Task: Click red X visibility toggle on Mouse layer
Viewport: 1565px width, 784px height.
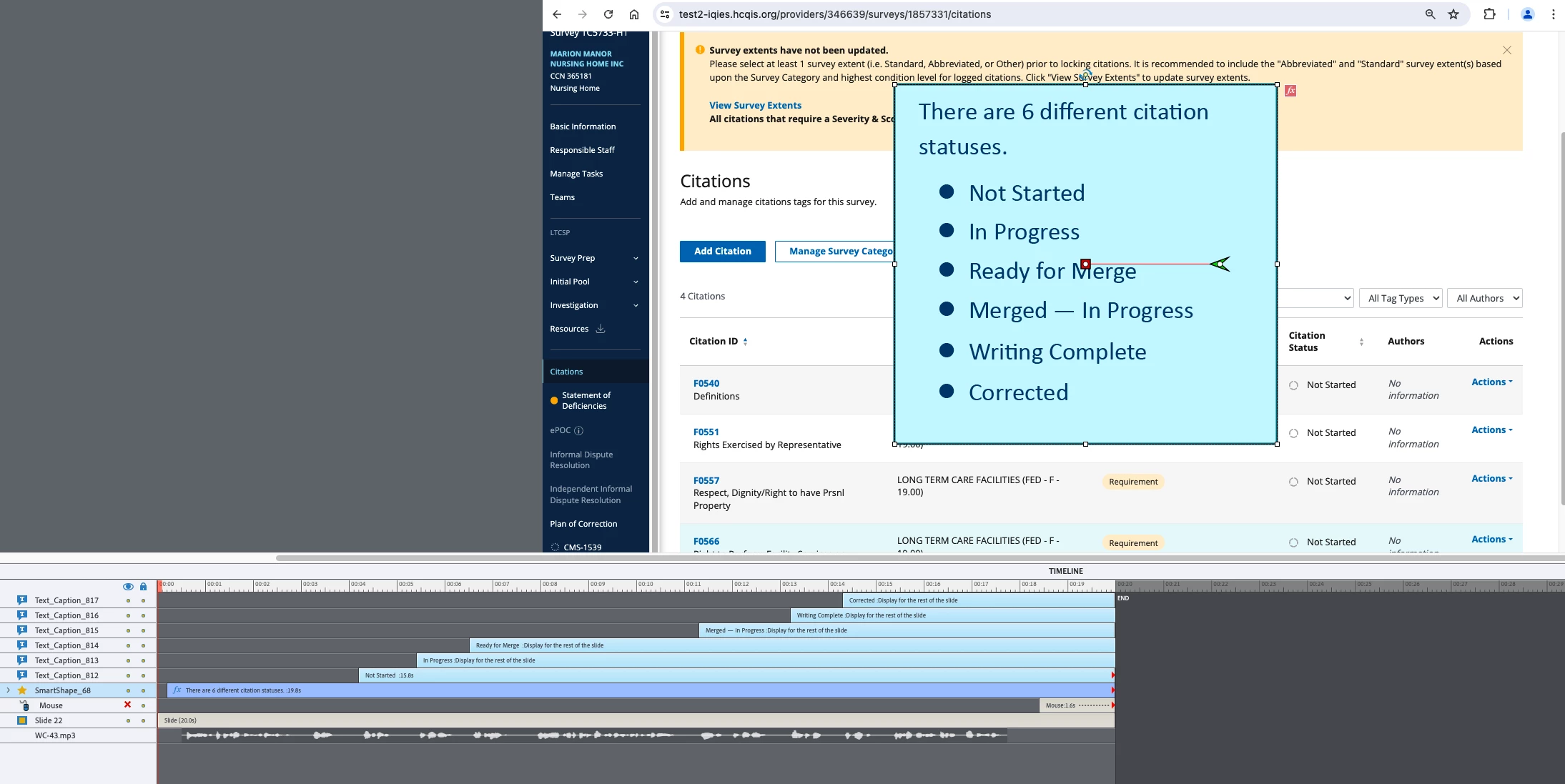Action: coord(128,705)
